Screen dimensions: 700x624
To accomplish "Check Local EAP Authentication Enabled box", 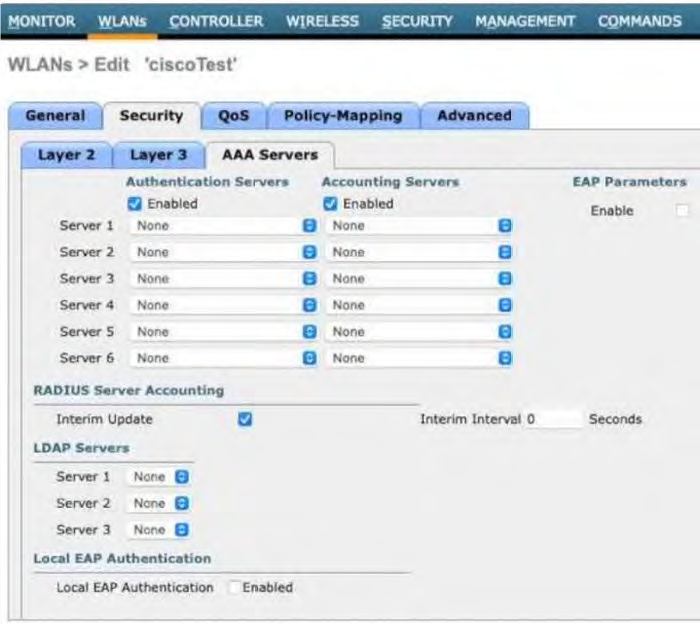I will pos(233,588).
